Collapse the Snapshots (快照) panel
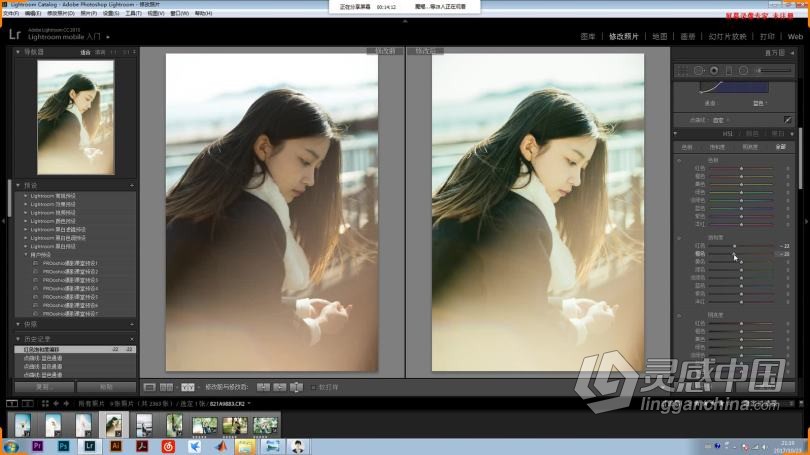The width and height of the screenshot is (810, 455). pyautogui.click(x=18, y=324)
